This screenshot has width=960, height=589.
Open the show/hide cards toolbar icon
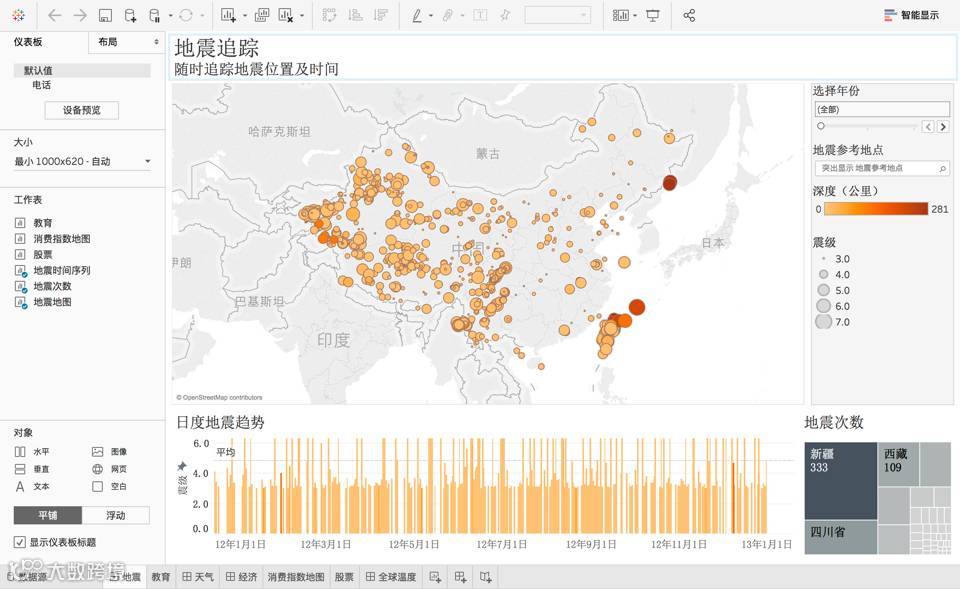[x=621, y=15]
